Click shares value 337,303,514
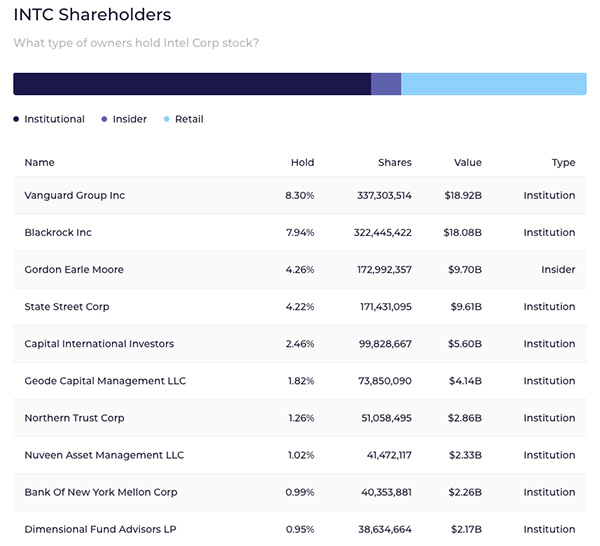Image resolution: width=600 pixels, height=546 pixels. click(384, 196)
